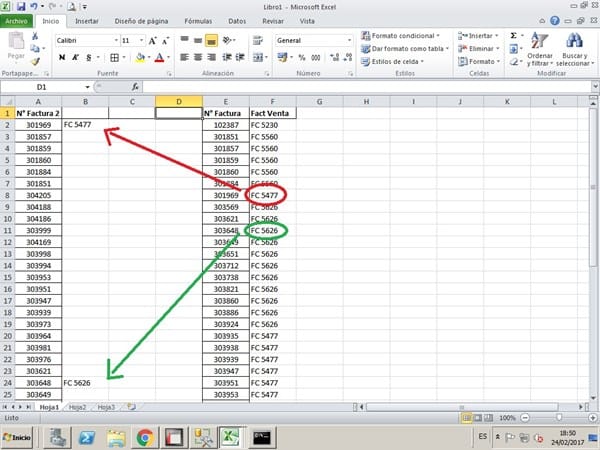Screen dimensions: 600x450
Task: Click the Copy icon in clipboard group
Action: 35,48
